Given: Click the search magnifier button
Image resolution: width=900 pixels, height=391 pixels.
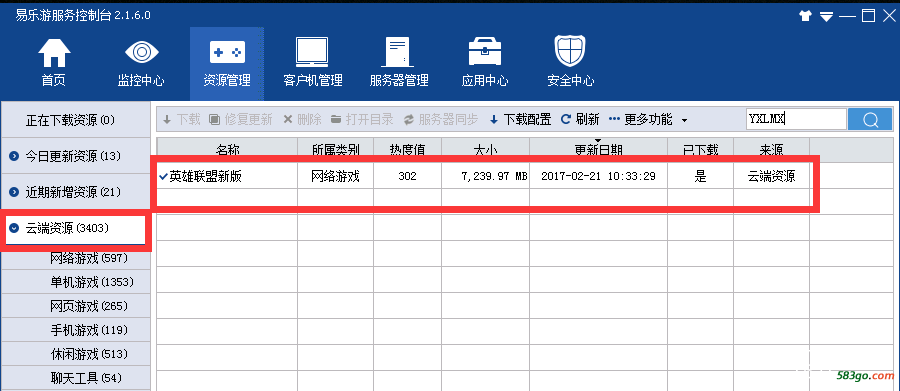Looking at the screenshot, I should pyautogui.click(x=870, y=119).
